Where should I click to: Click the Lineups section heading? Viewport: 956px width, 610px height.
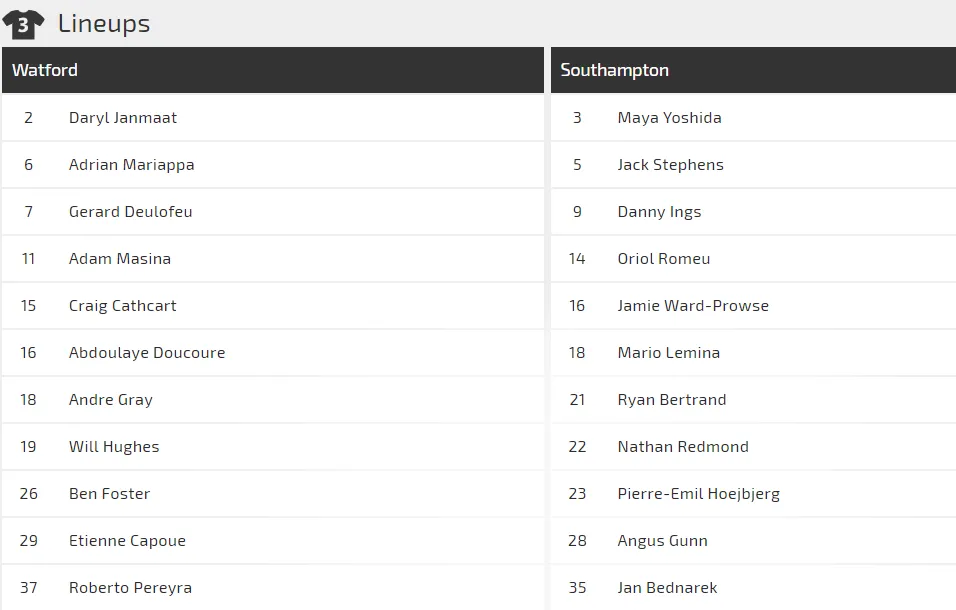104,24
